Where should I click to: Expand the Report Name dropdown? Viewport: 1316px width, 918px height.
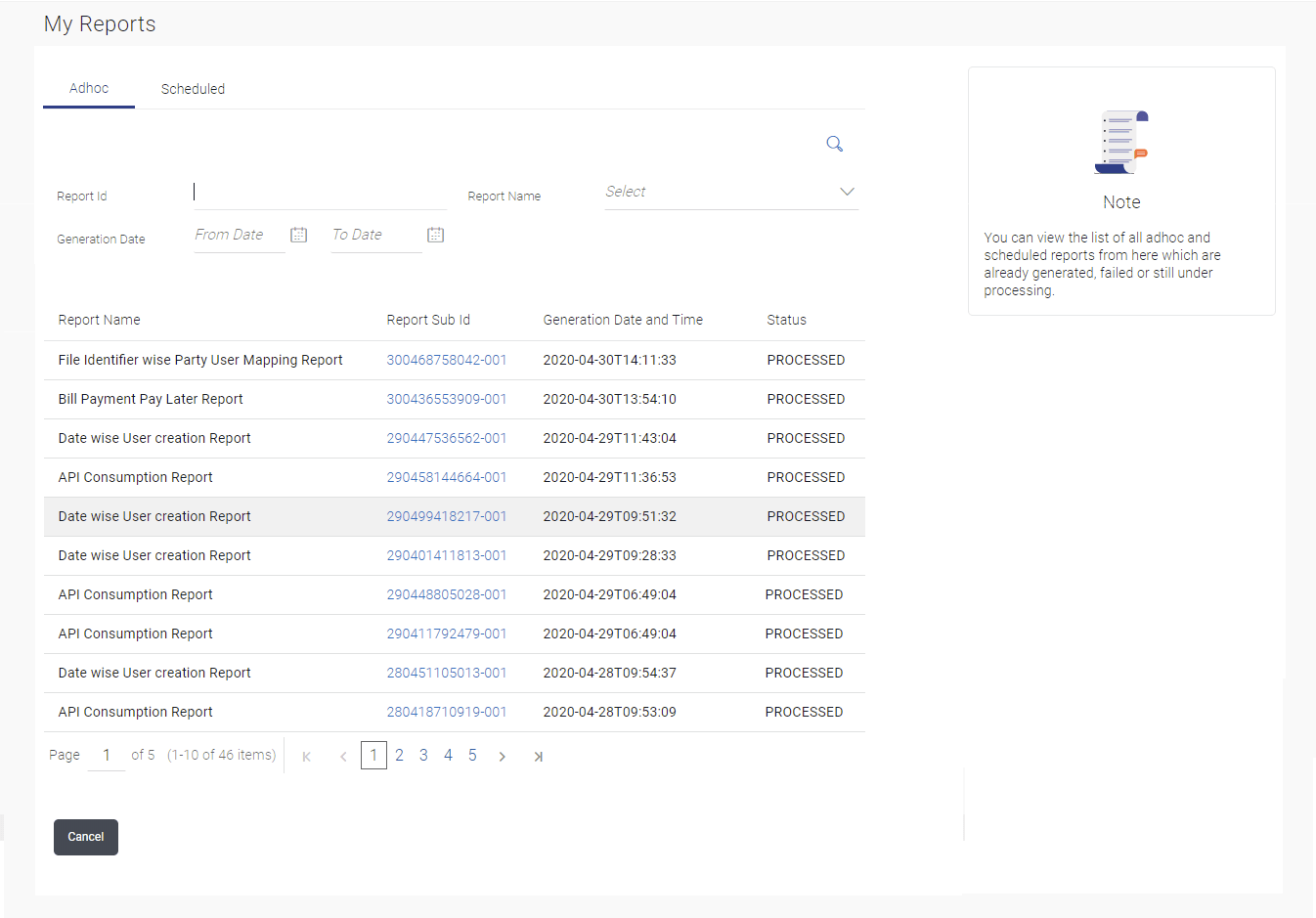pos(847,192)
